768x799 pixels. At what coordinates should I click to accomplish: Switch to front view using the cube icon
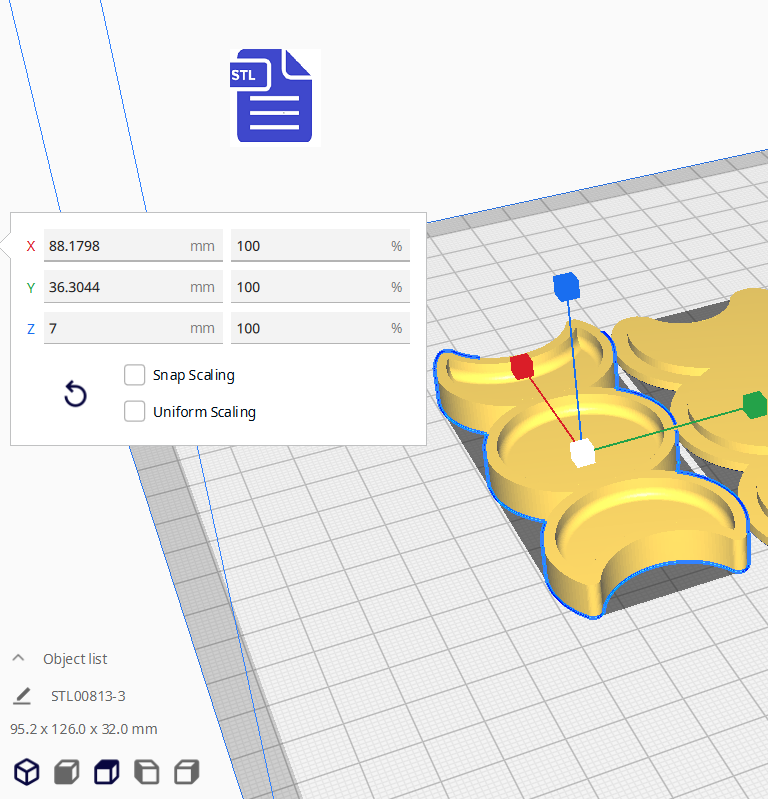(66, 772)
